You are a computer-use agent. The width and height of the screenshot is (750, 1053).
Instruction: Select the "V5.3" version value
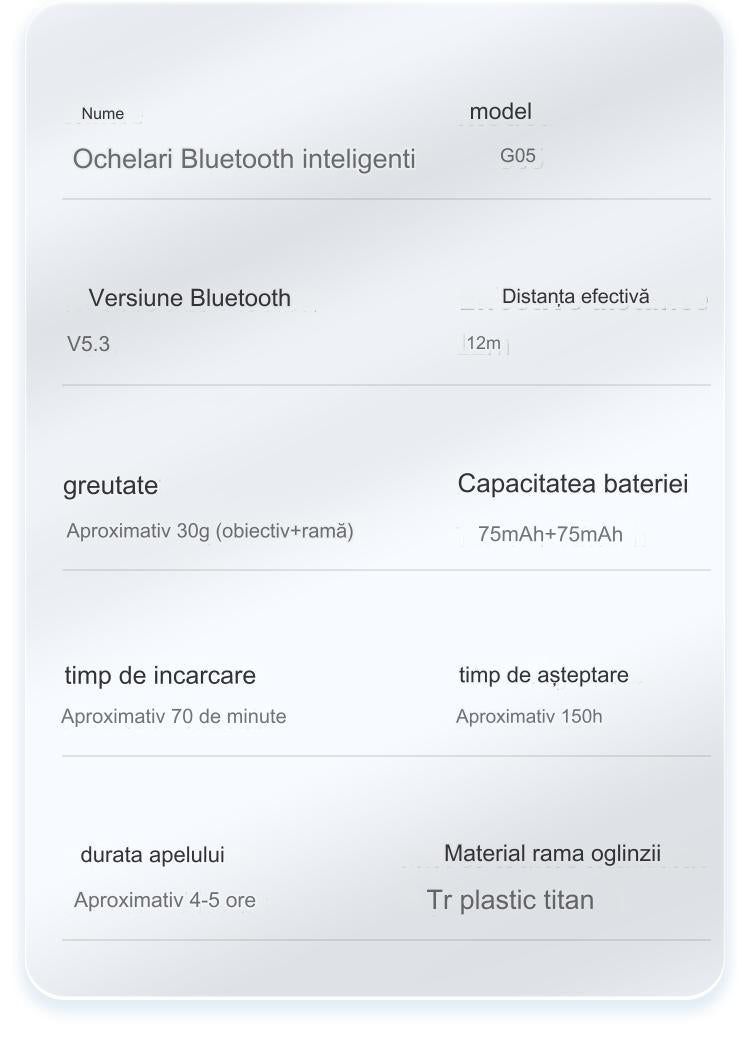coord(88,345)
